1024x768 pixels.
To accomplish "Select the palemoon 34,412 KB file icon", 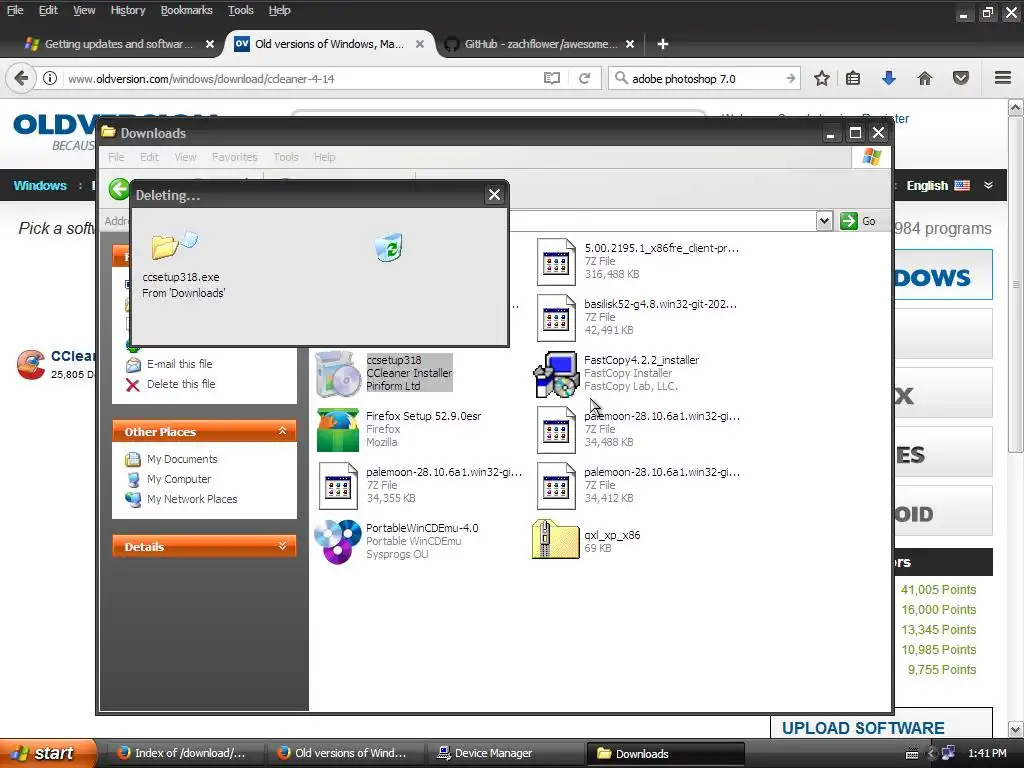I will [556, 486].
